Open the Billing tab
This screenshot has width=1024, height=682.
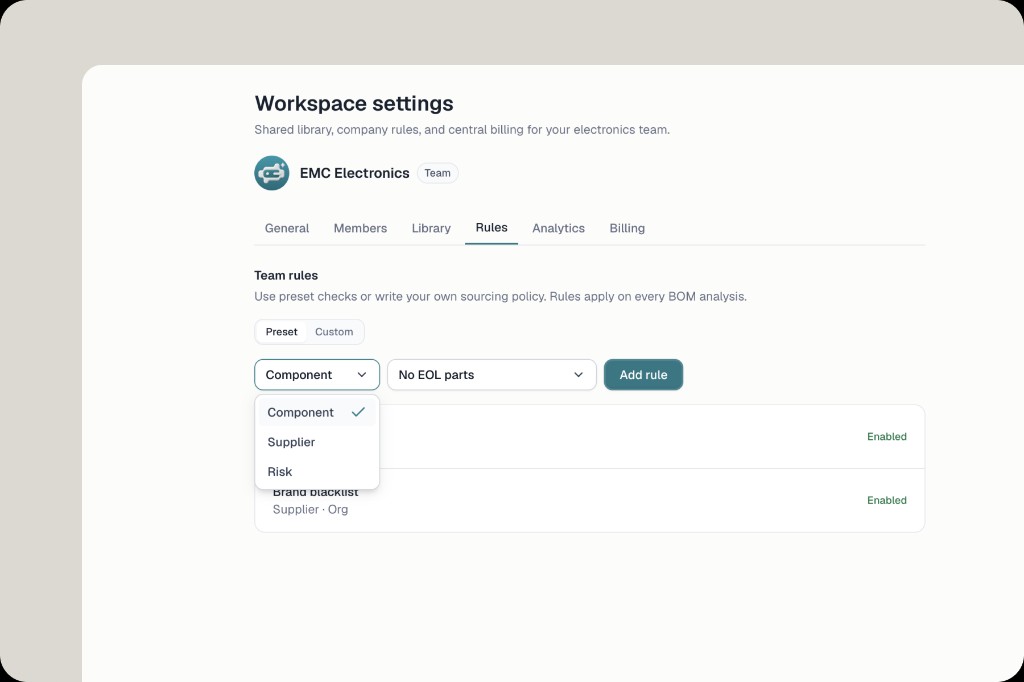click(627, 228)
